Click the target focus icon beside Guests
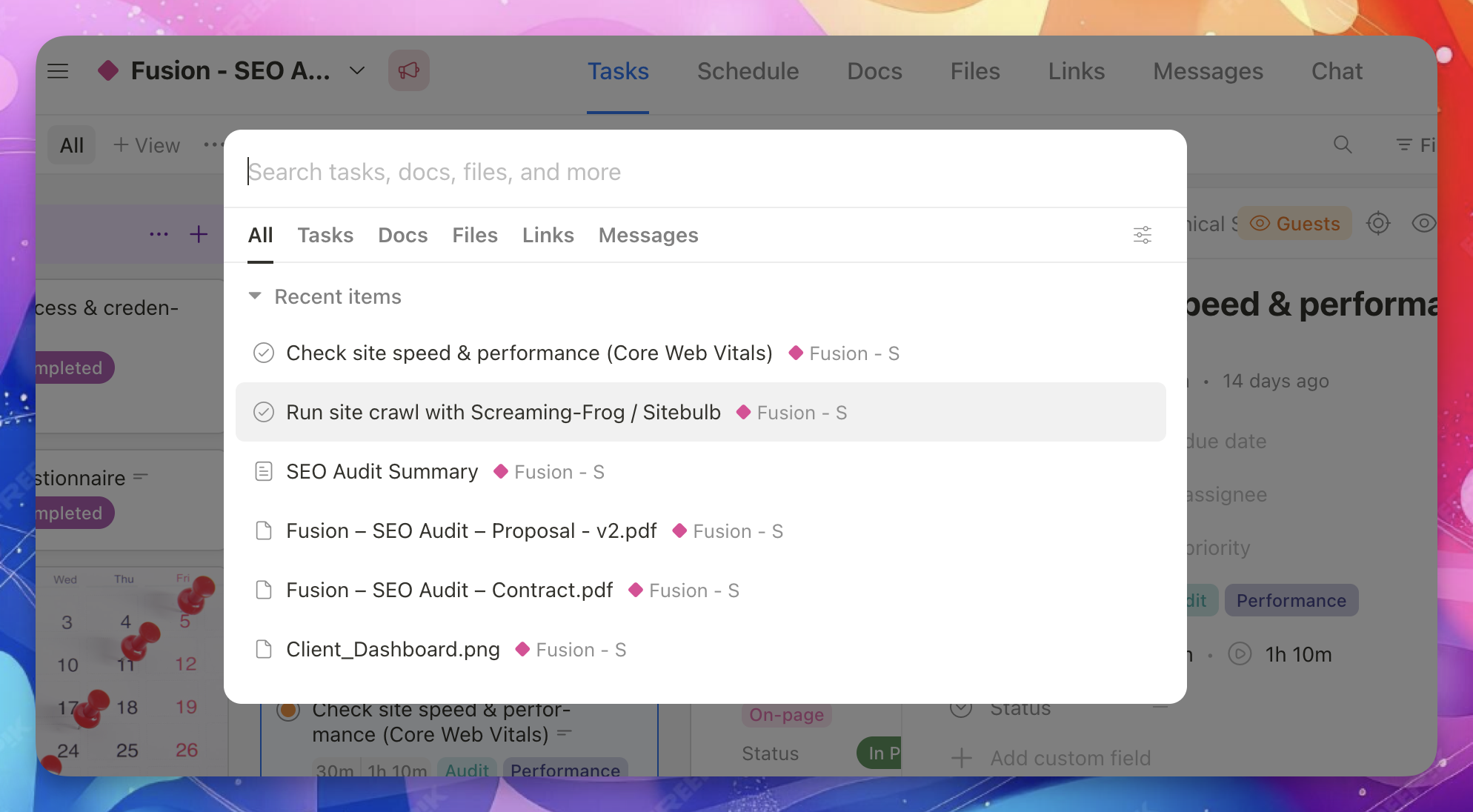 [x=1377, y=223]
